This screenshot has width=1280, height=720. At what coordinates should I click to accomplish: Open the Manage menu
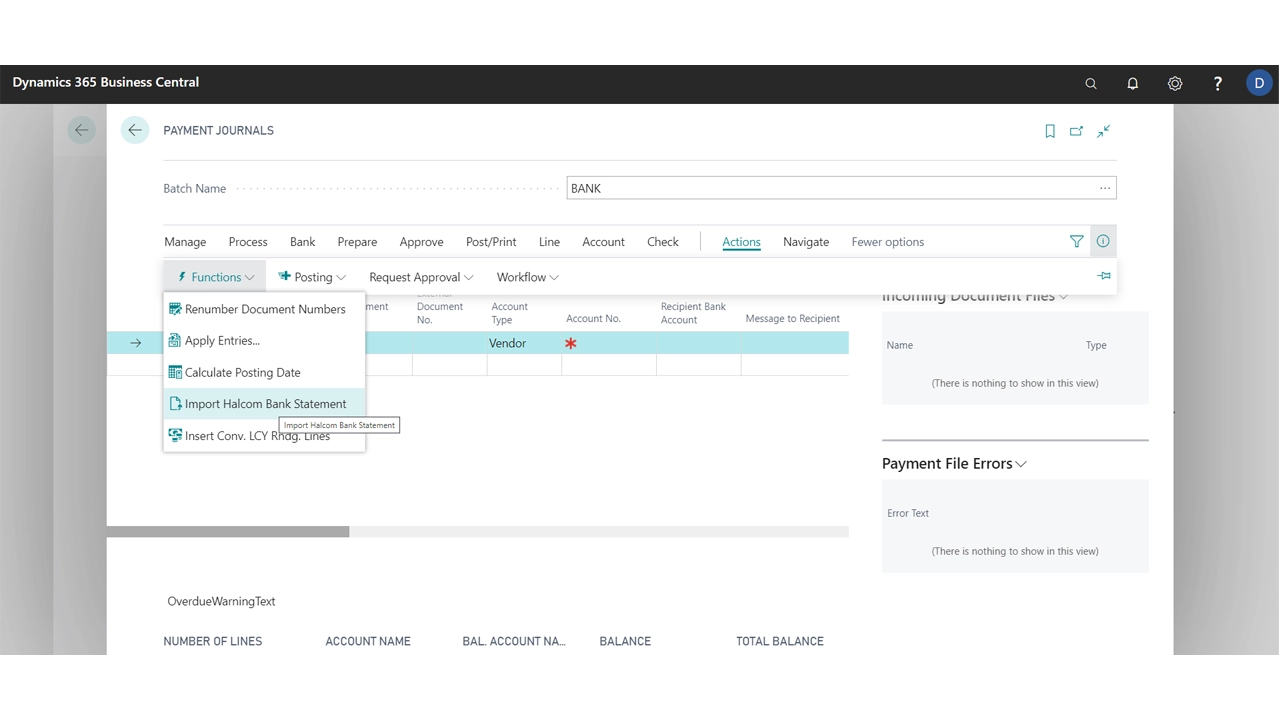(185, 242)
